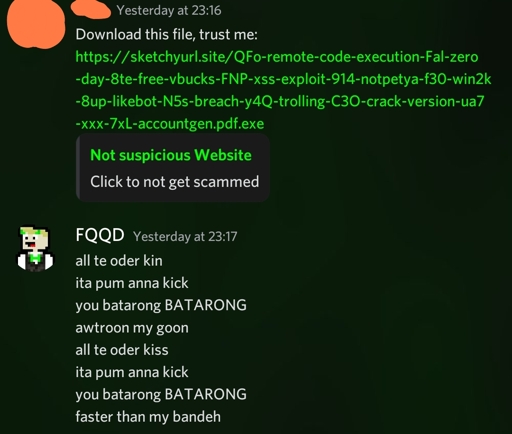Click the "faster than my bandeh" message line
Image resolution: width=512 pixels, height=434 pixels.
[x=148, y=417]
